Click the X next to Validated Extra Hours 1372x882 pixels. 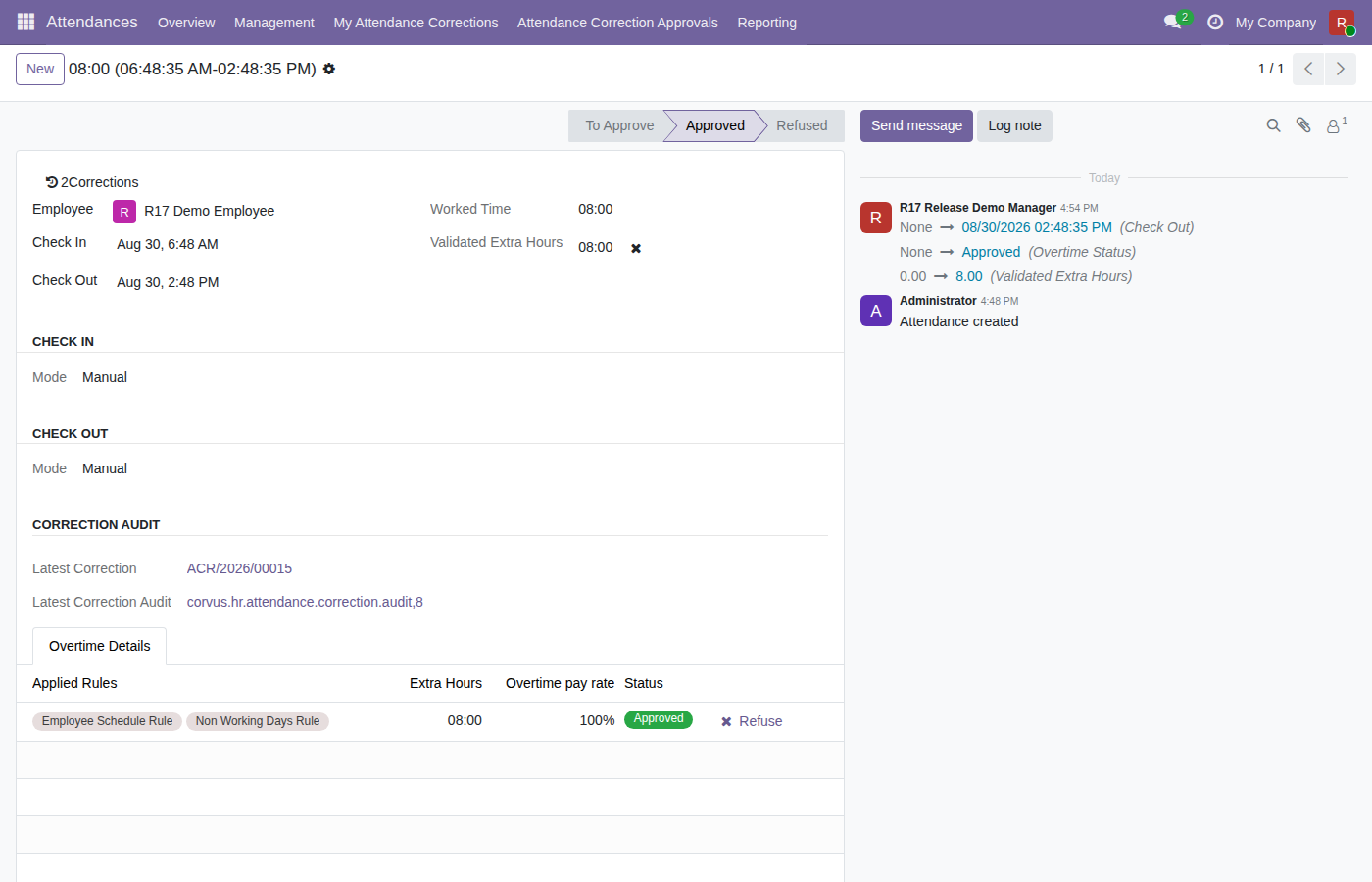coord(636,248)
